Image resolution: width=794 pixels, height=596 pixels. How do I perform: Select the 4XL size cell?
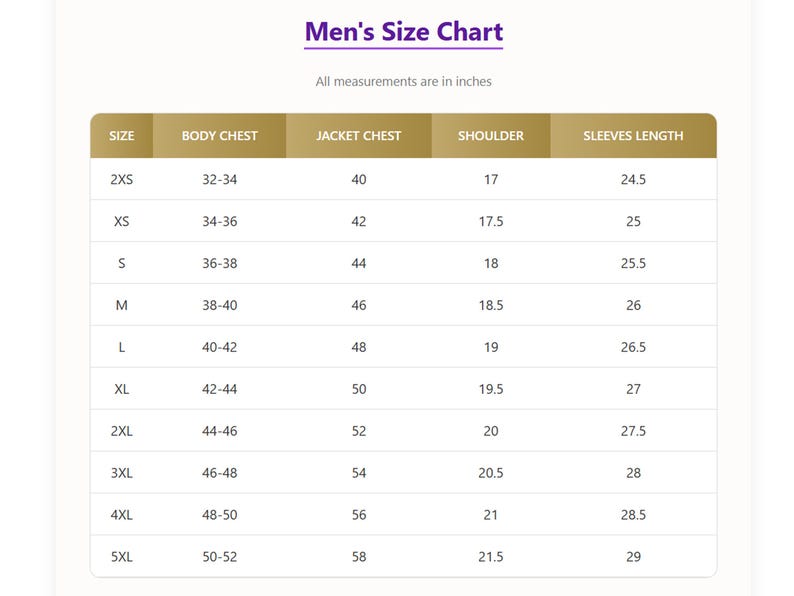pyautogui.click(x=122, y=515)
